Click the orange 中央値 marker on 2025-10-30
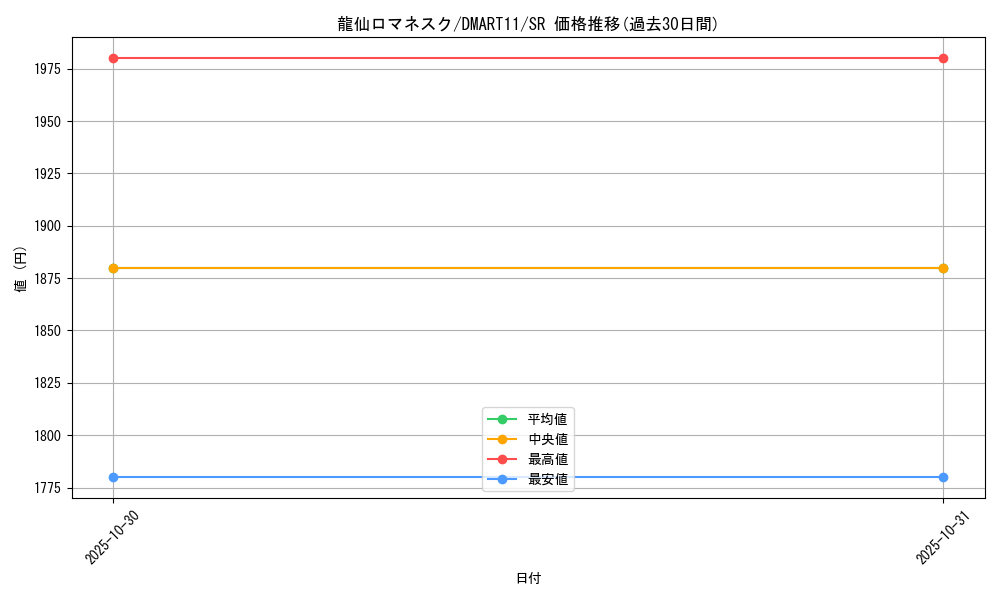This screenshot has height=600, width=1000. (x=112, y=267)
